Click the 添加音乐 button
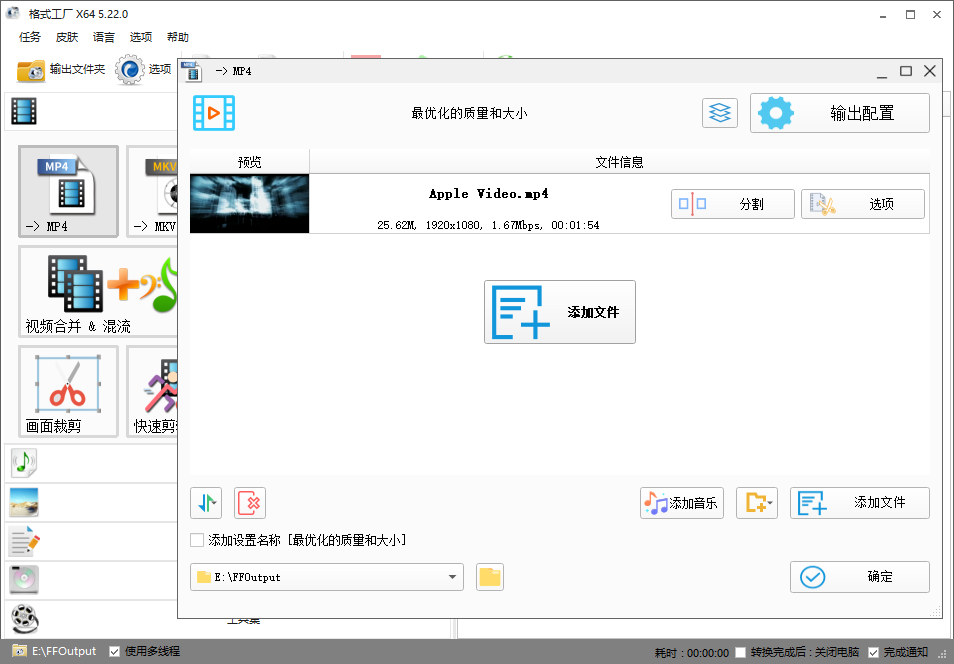Screen dimensions: 954x664 pos(681,503)
